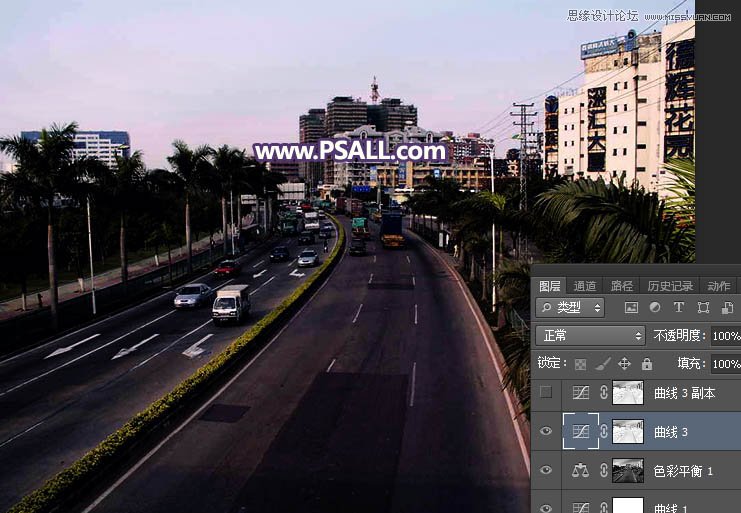The width and height of the screenshot is (741, 513).
Task: Enable lock image pixels brush icon
Action: (x=602, y=364)
